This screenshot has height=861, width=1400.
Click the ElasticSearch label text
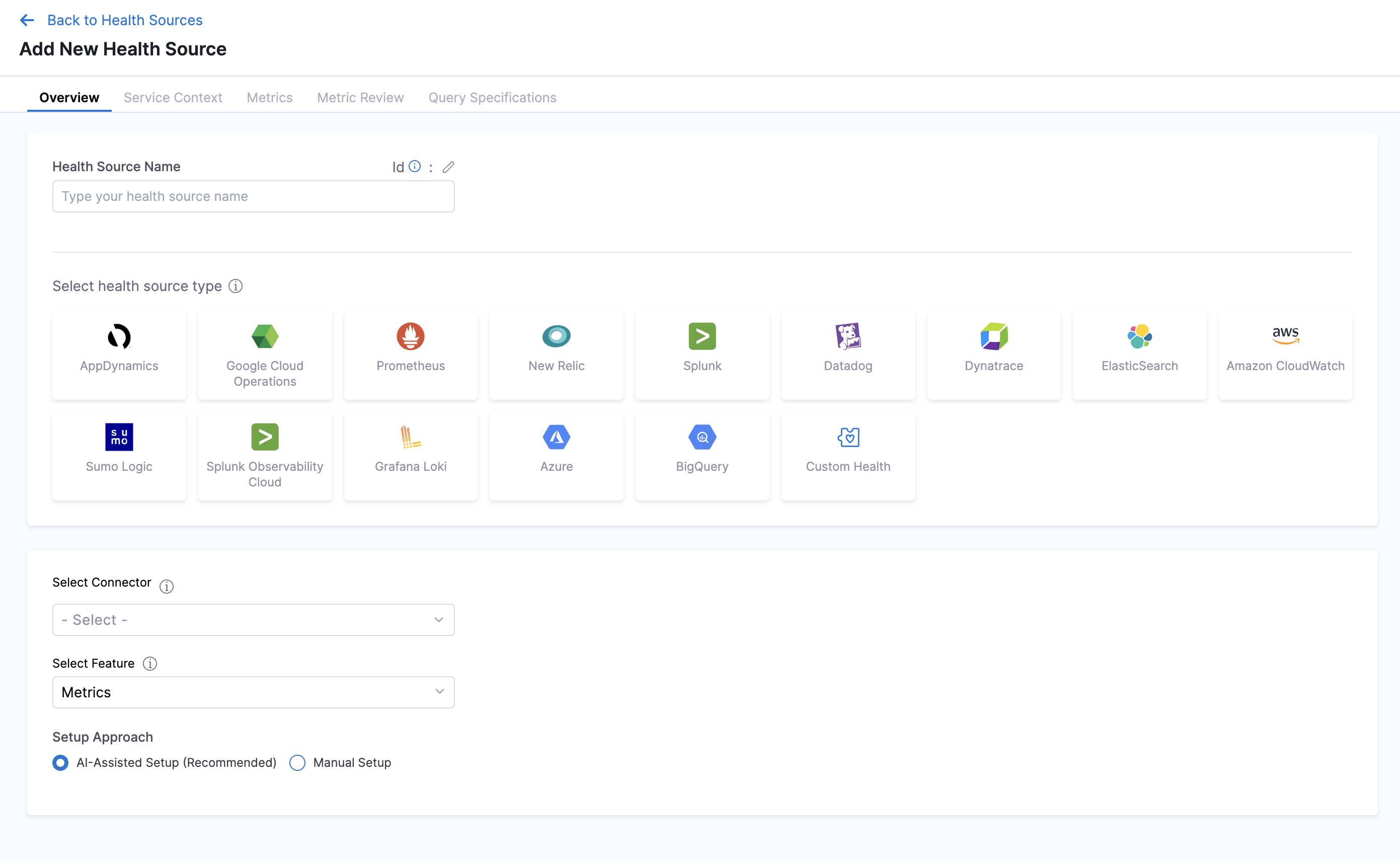click(x=1140, y=366)
